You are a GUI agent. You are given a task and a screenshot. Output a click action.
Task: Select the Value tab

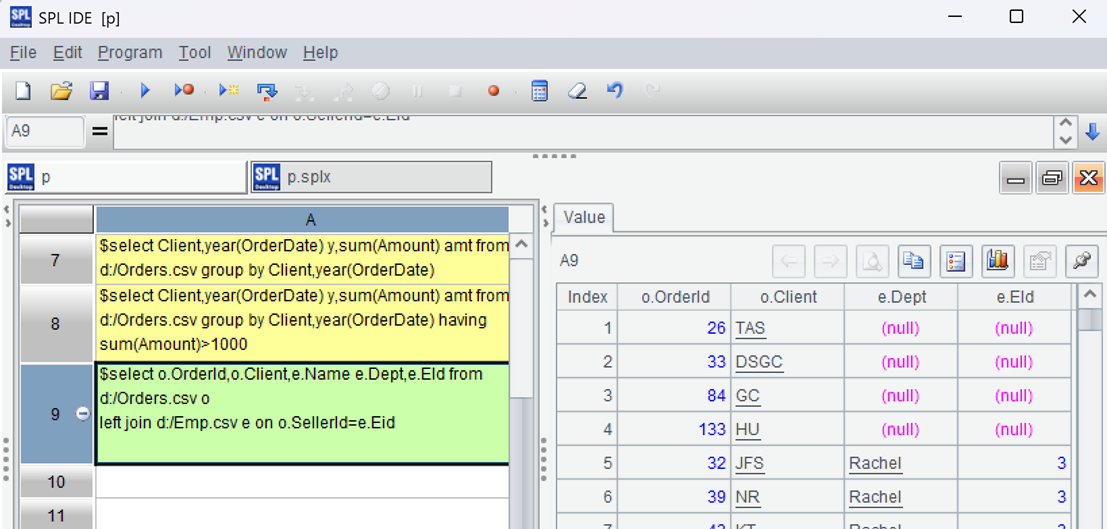[584, 217]
